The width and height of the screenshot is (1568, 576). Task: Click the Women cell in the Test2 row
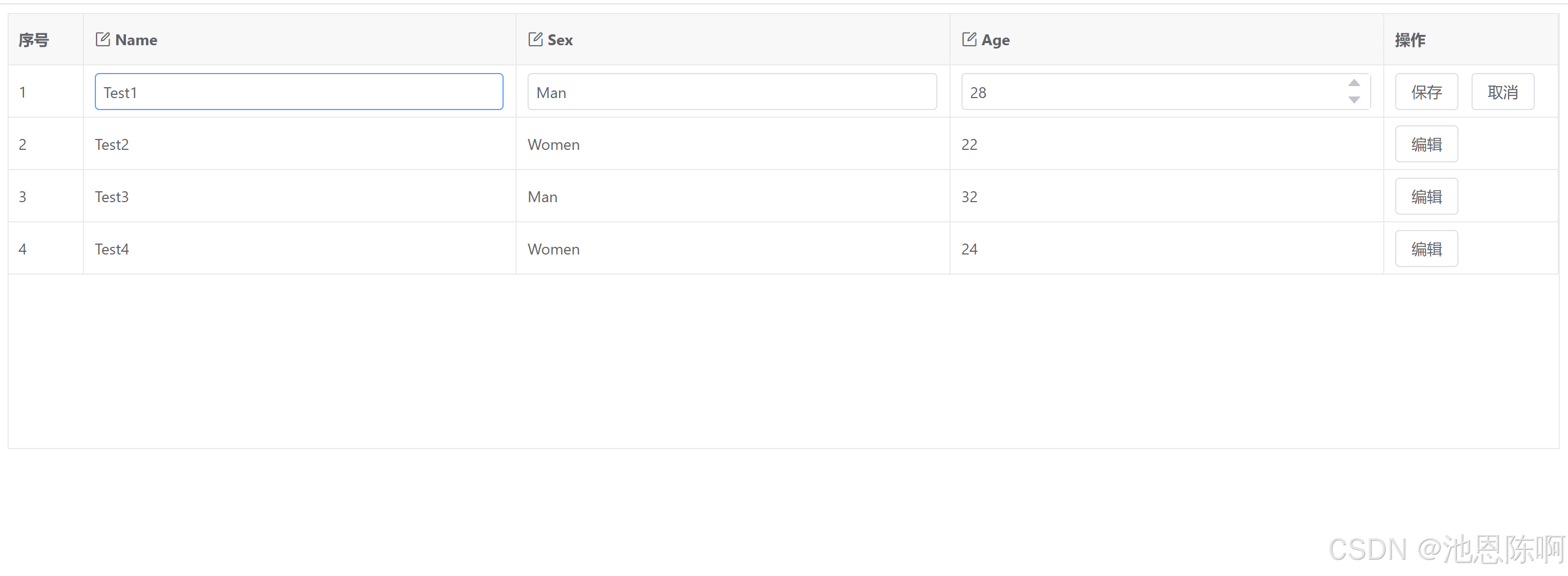click(553, 144)
